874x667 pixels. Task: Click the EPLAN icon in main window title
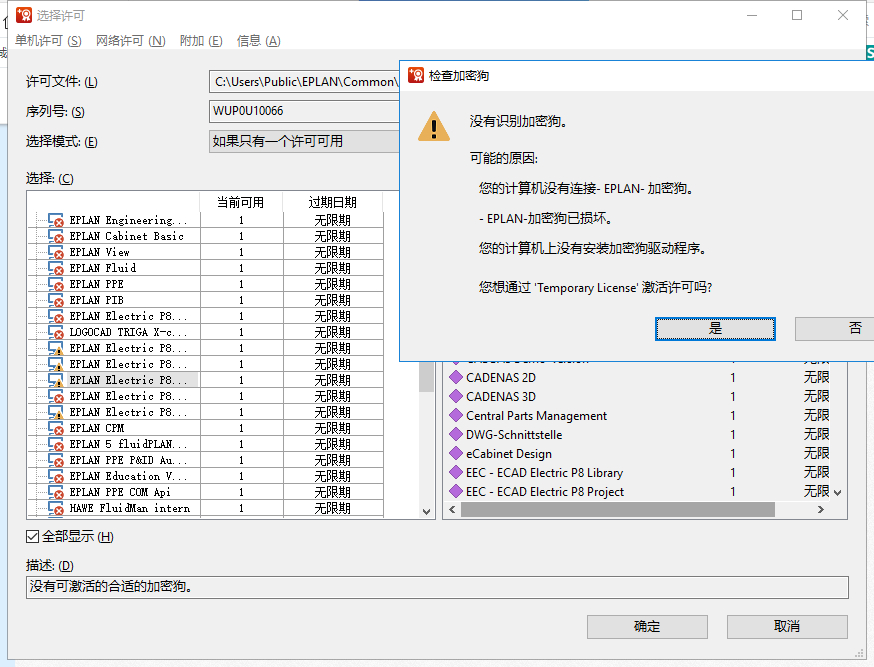point(24,15)
